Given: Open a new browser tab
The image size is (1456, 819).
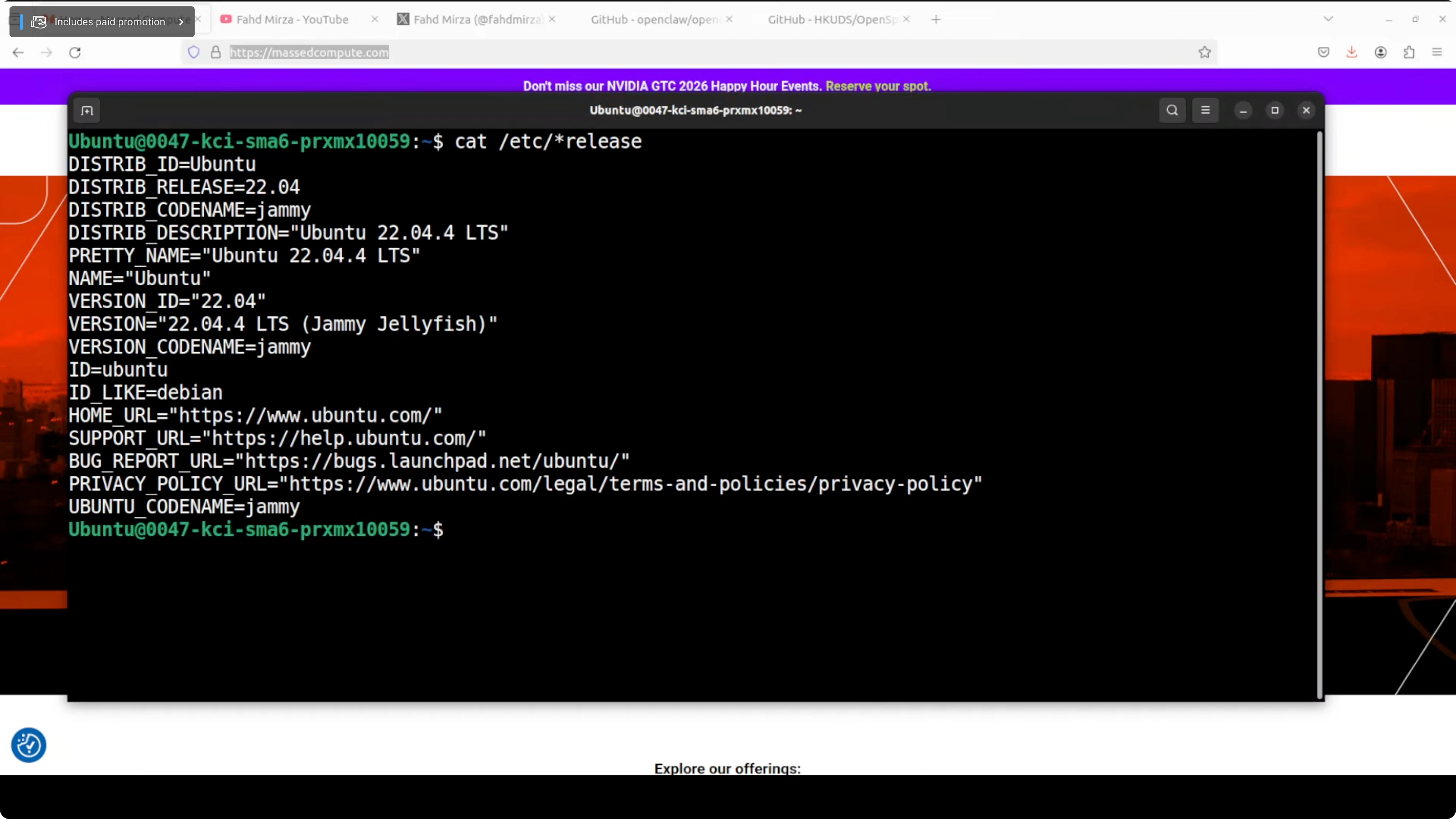Looking at the screenshot, I should click(936, 20).
